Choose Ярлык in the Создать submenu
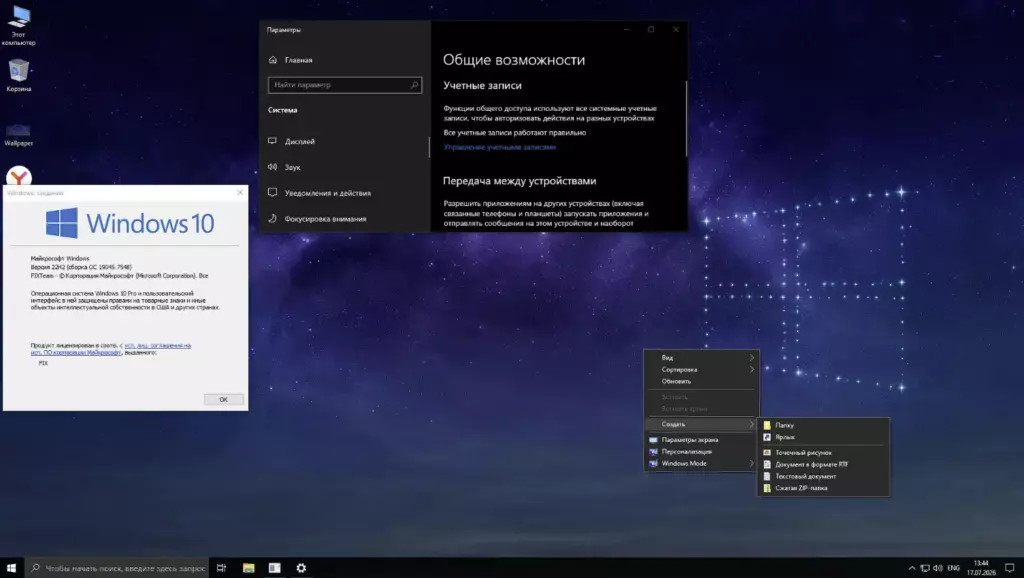This screenshot has width=1024, height=578. (x=824, y=437)
